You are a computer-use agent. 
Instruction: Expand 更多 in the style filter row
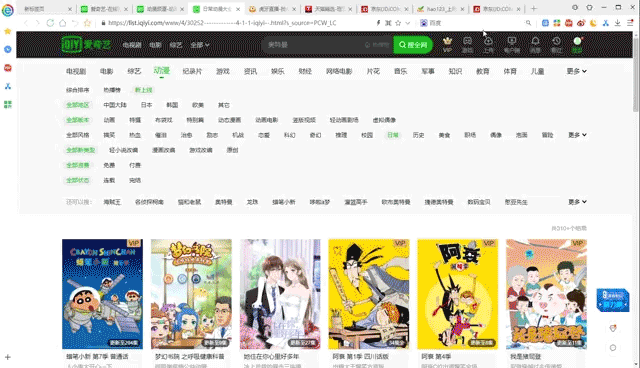(x=577, y=135)
